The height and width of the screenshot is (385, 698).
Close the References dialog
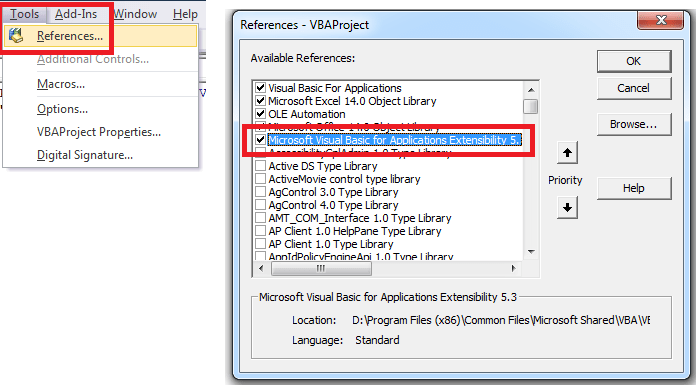(661, 20)
